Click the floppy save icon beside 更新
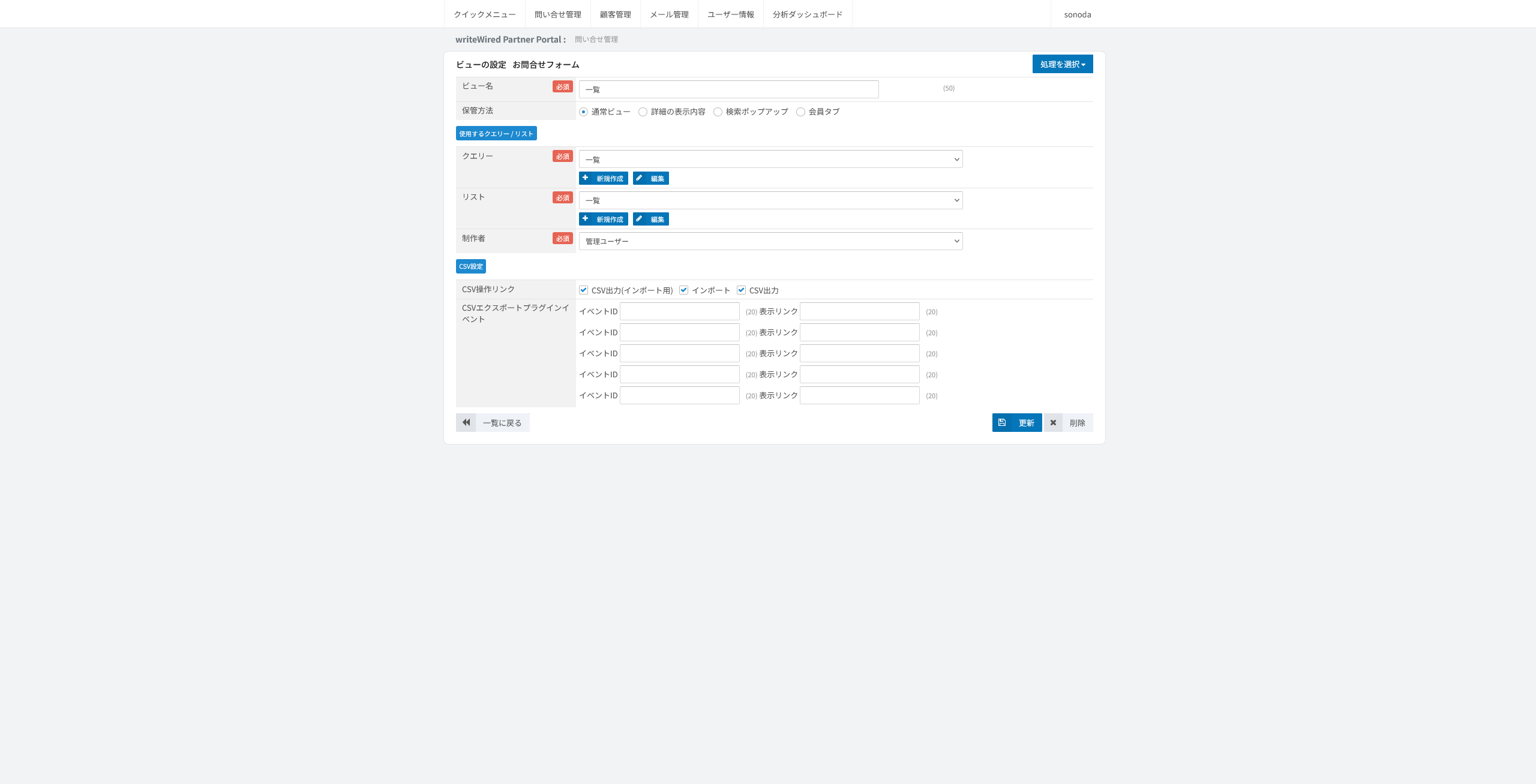 1002,422
